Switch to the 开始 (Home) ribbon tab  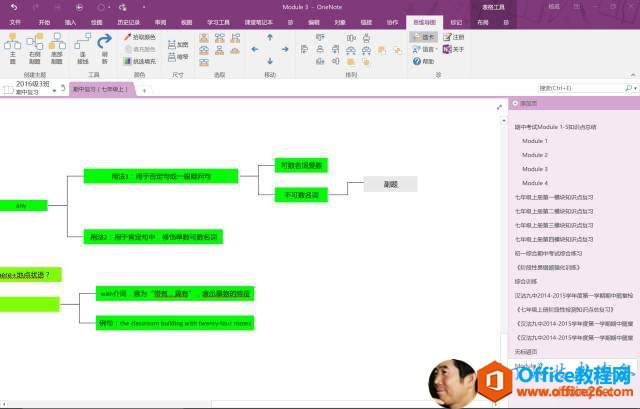[44, 22]
